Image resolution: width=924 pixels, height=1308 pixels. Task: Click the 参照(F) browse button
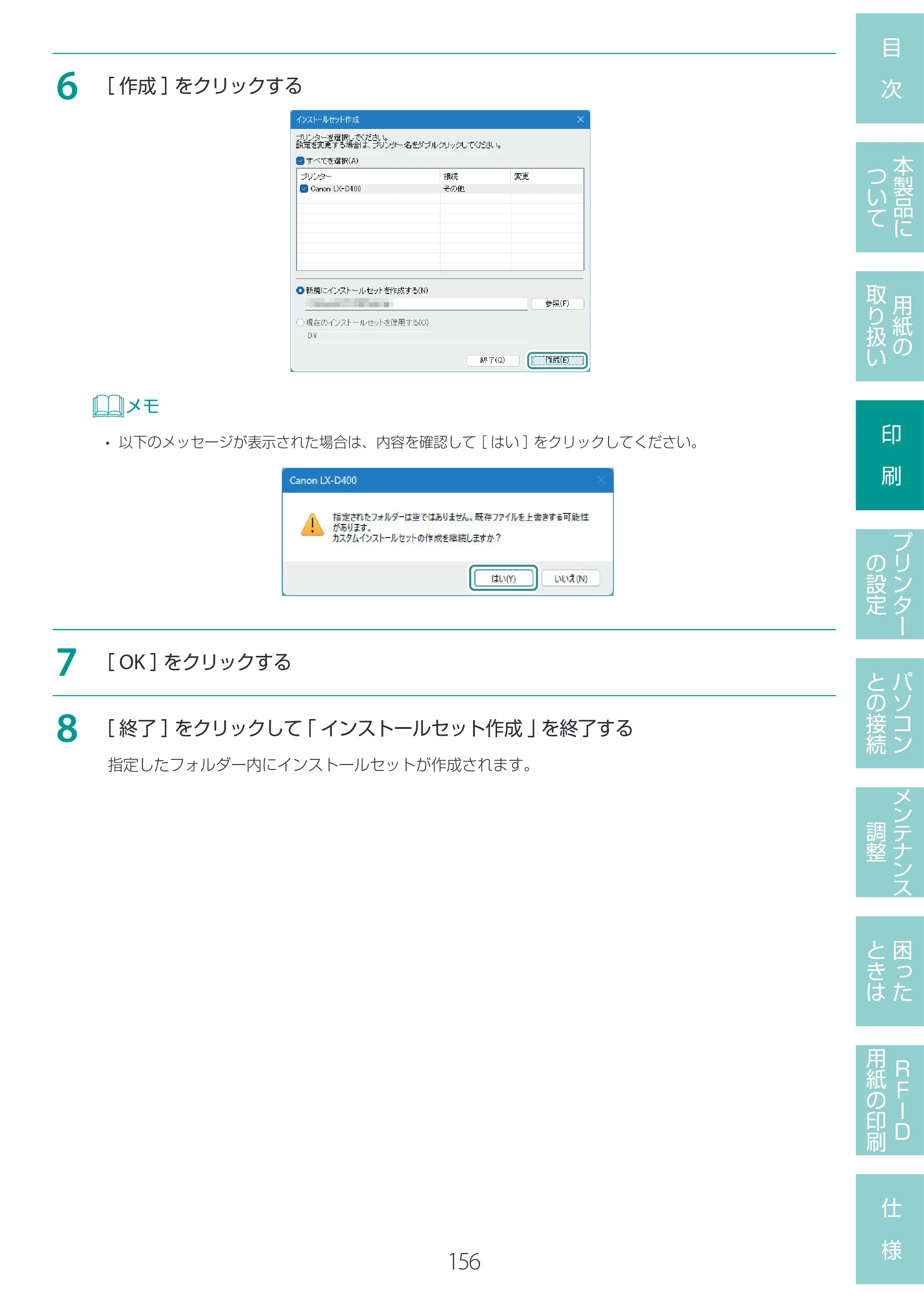click(557, 304)
